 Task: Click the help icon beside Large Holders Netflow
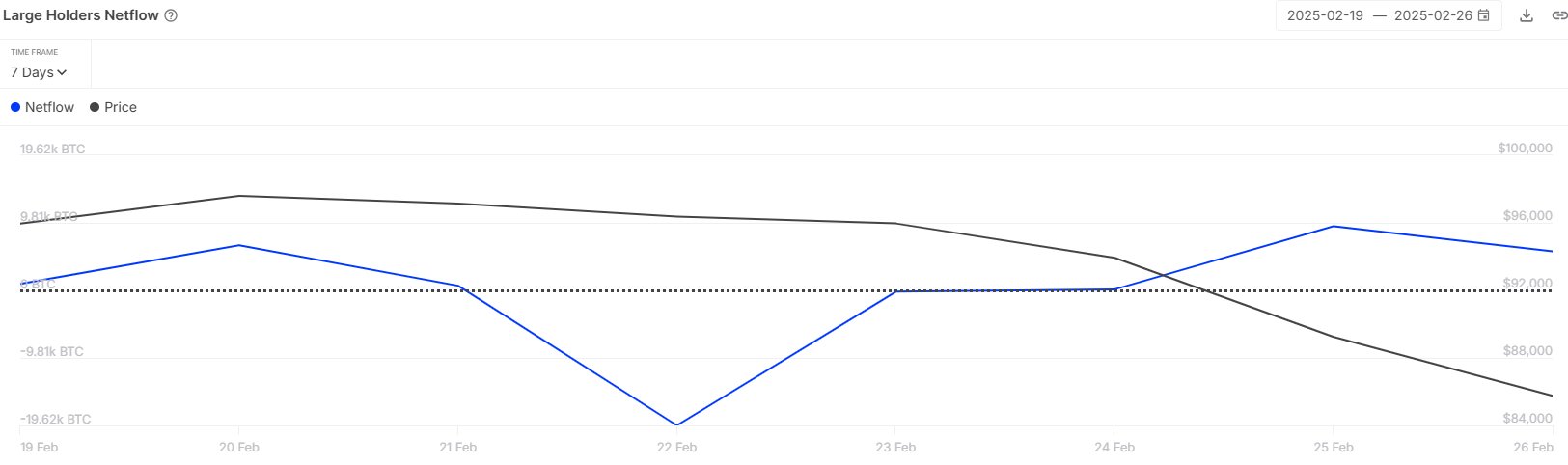click(x=171, y=16)
